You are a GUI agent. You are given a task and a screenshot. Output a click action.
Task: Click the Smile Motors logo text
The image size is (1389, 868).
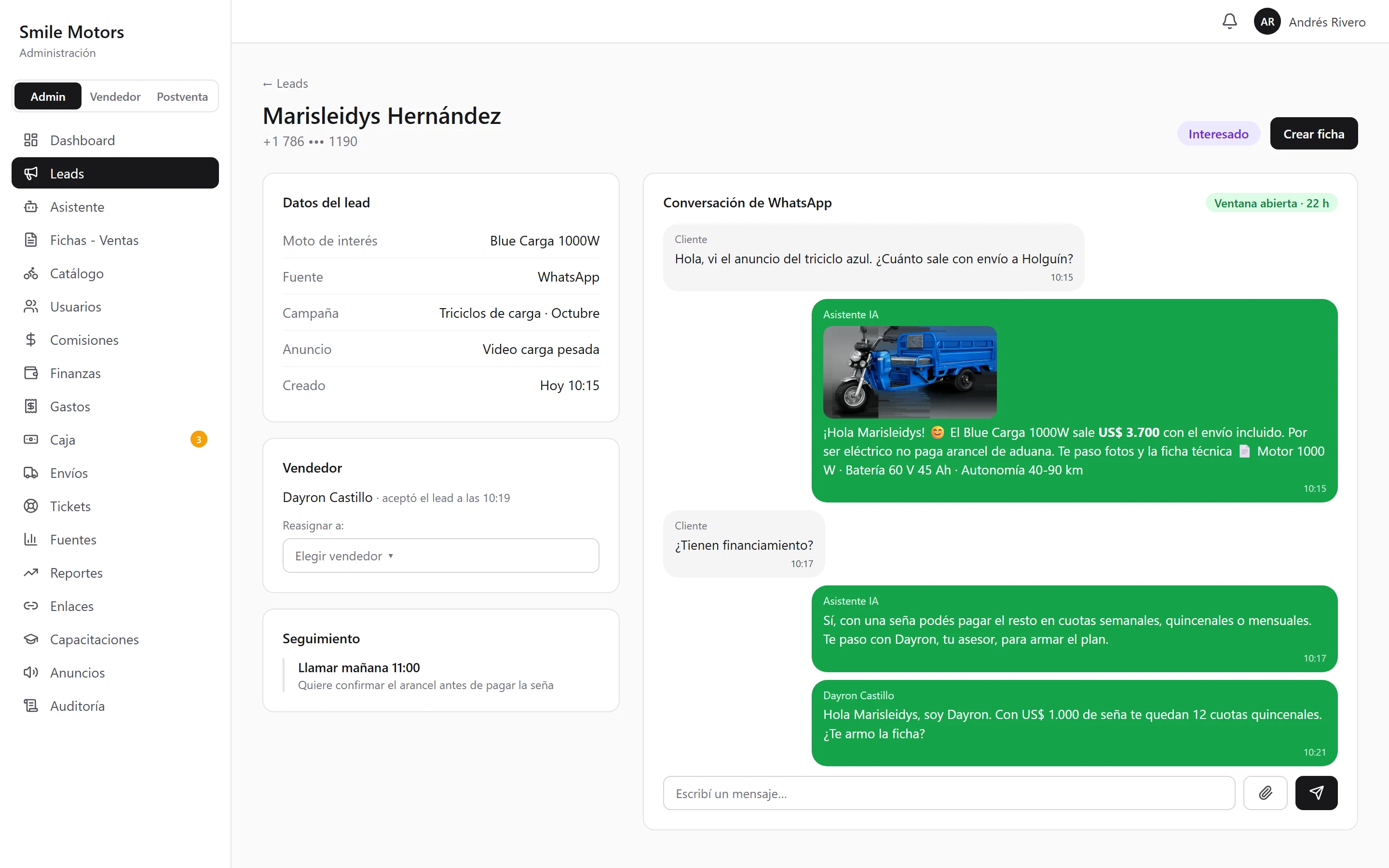click(x=72, y=32)
